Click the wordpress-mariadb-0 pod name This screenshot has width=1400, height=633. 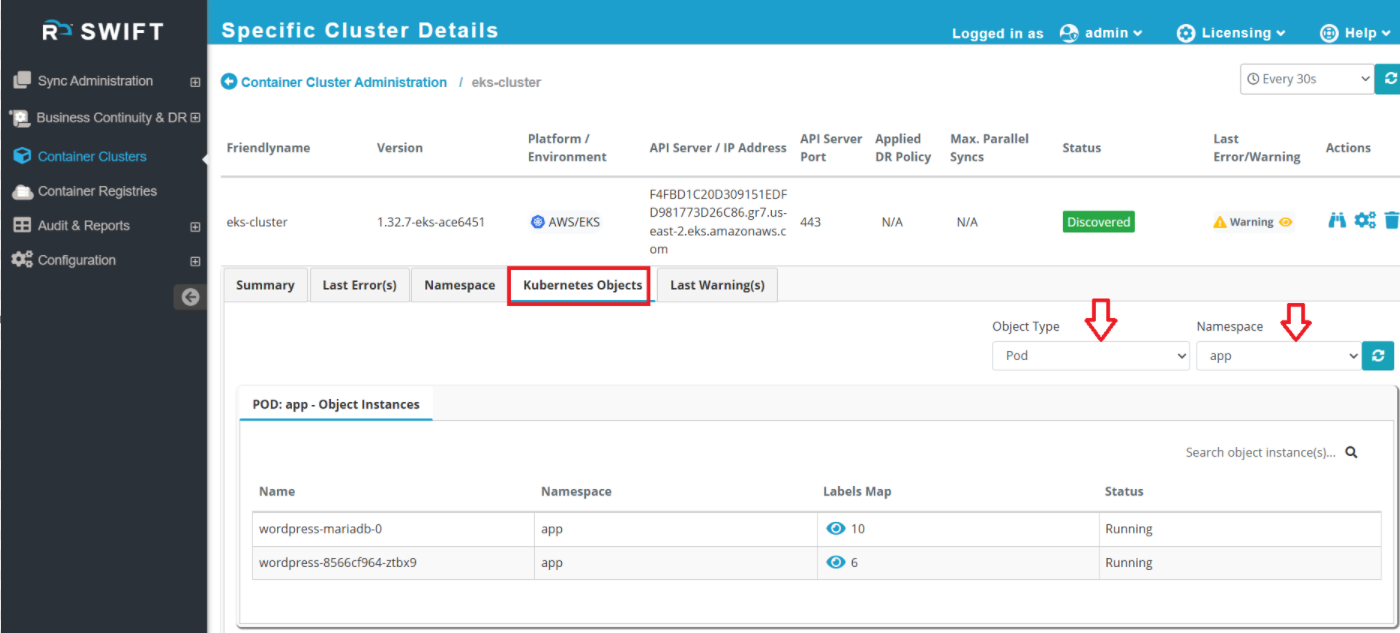320,529
